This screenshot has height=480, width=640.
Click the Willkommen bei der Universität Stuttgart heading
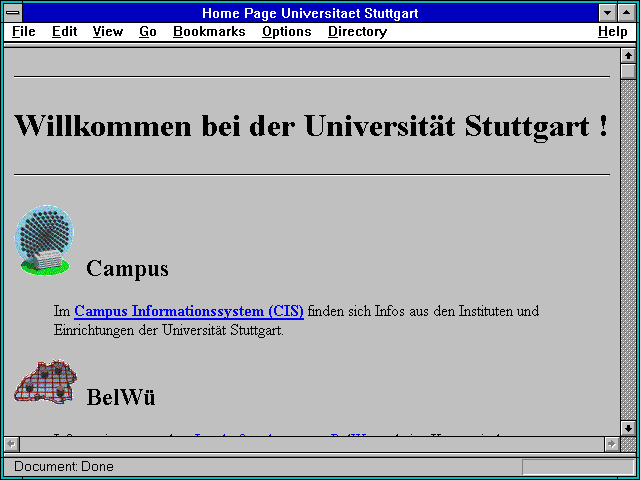coord(311,126)
